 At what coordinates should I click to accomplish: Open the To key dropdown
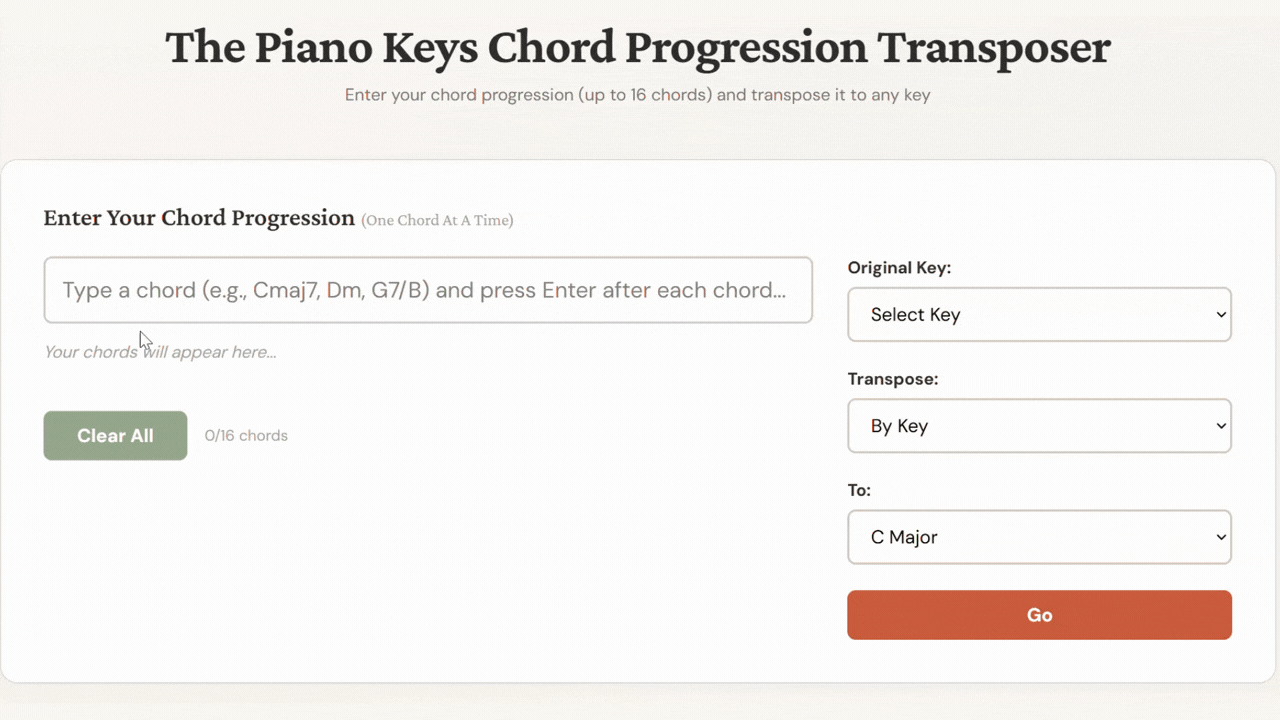[1038, 537]
